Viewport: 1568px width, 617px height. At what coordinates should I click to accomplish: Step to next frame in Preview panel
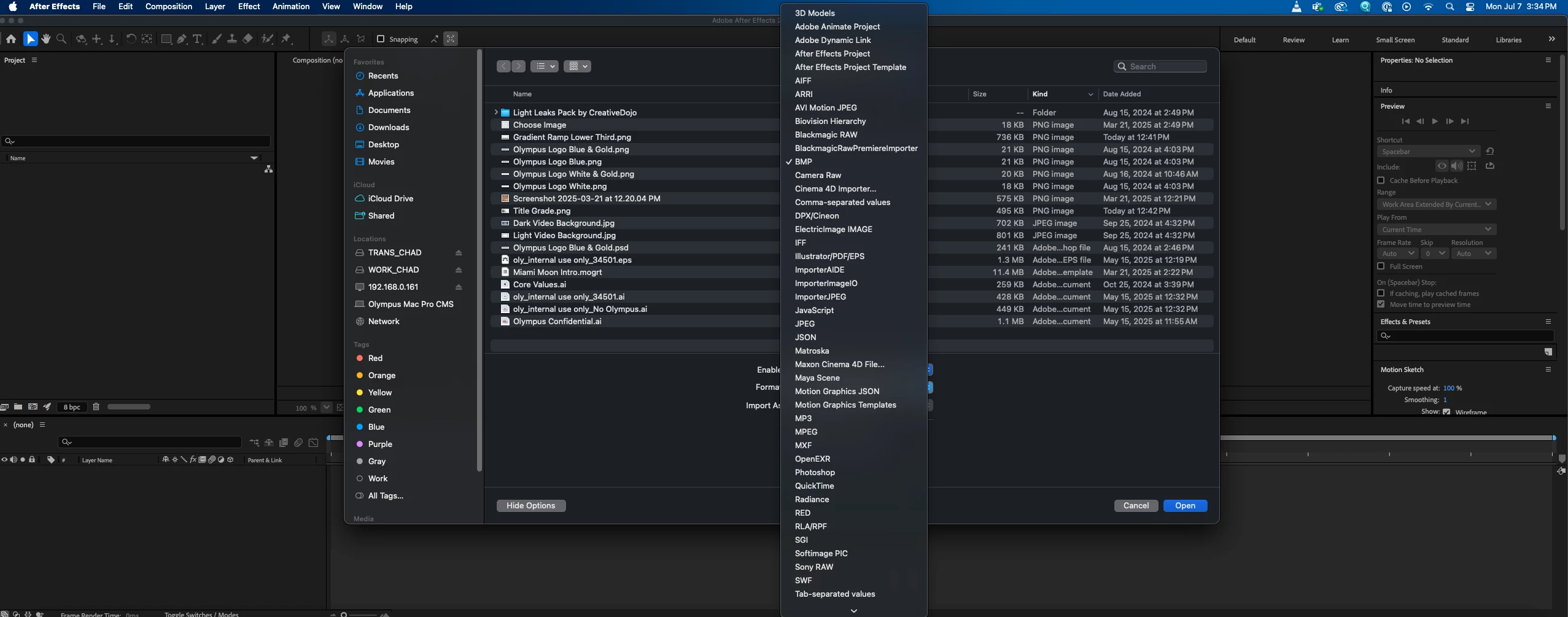1450,122
